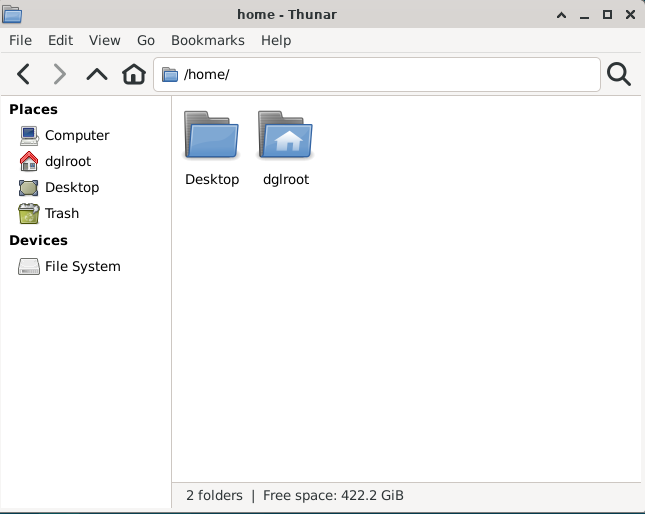The width and height of the screenshot is (645, 514).
Task: Go back with the left arrow button
Action: [23, 74]
